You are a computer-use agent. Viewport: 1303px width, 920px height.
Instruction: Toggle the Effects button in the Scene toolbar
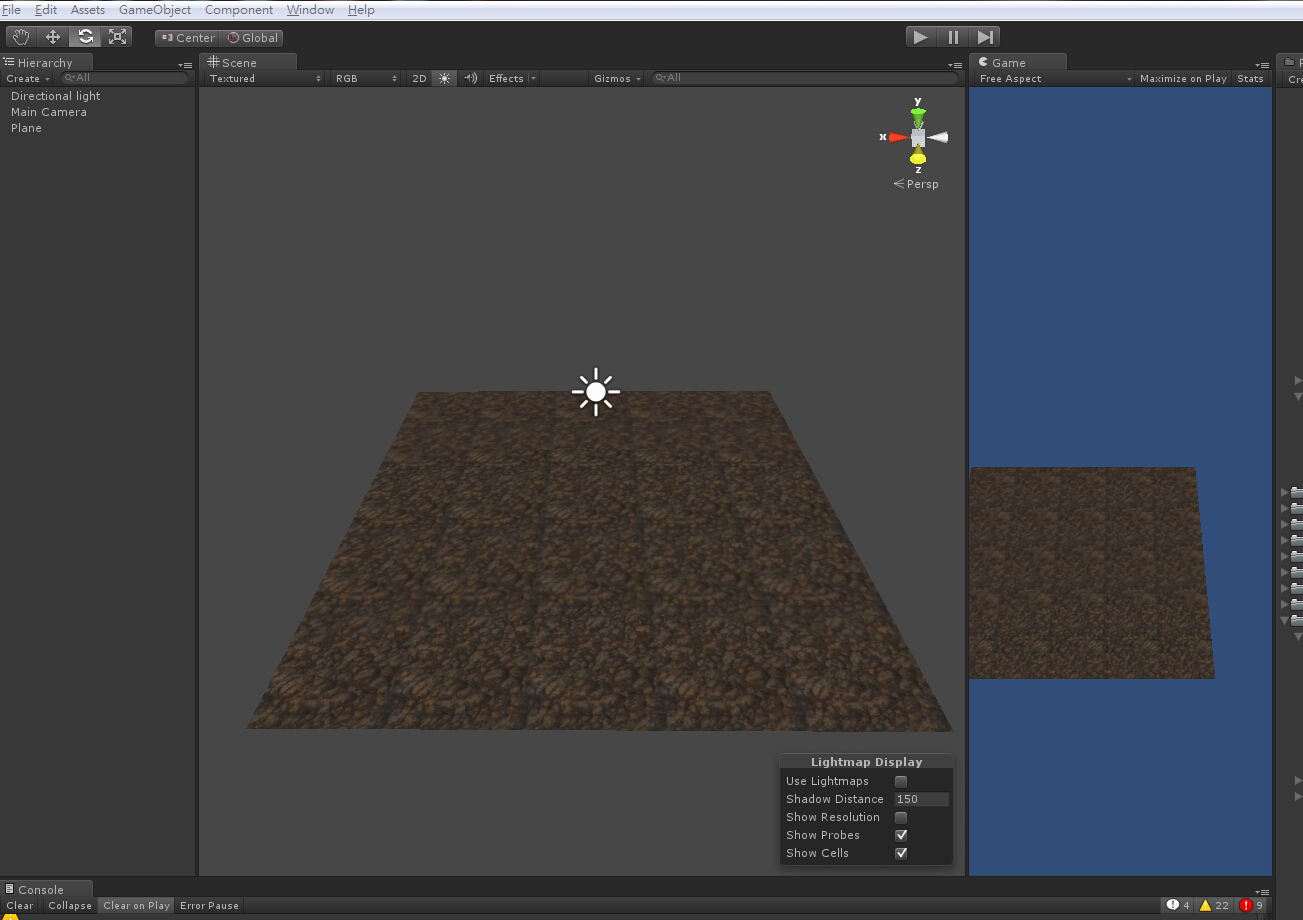506,78
